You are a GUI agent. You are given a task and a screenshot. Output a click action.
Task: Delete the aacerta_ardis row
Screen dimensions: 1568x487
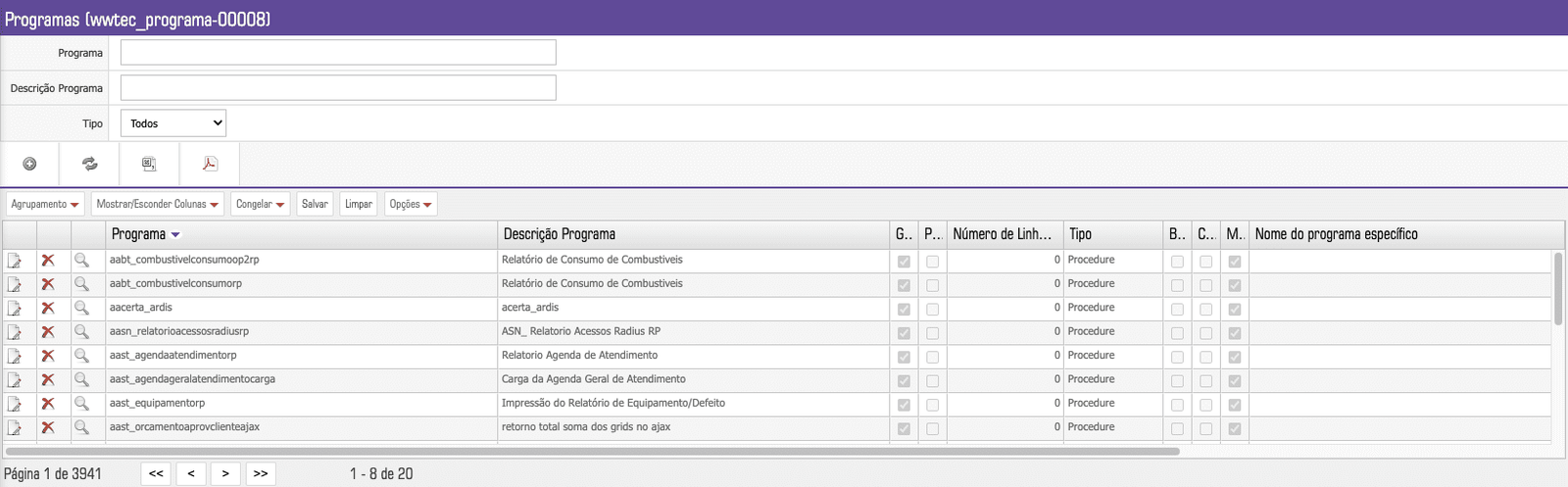tap(48, 308)
